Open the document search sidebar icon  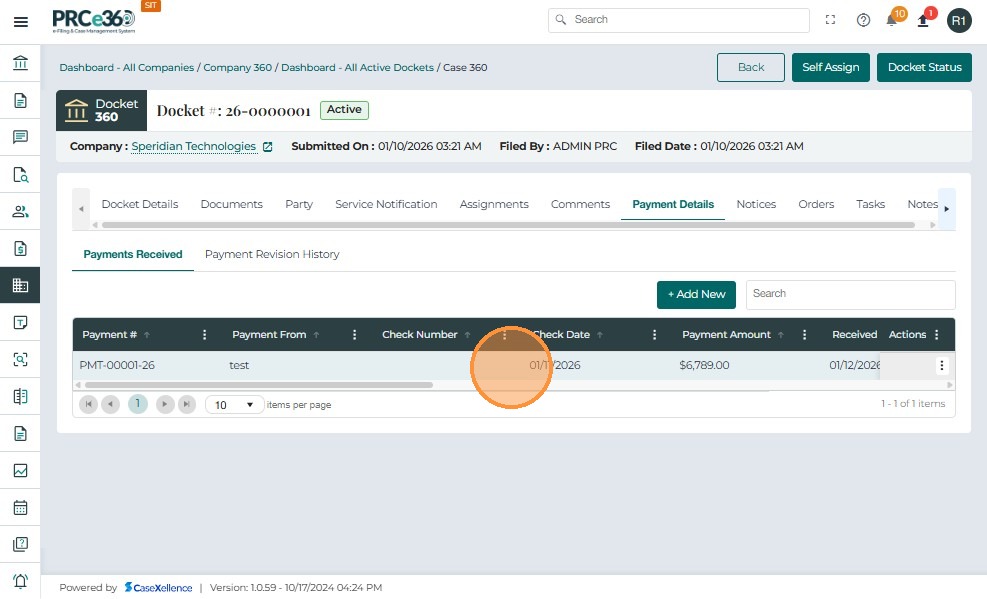pyautogui.click(x=20, y=174)
